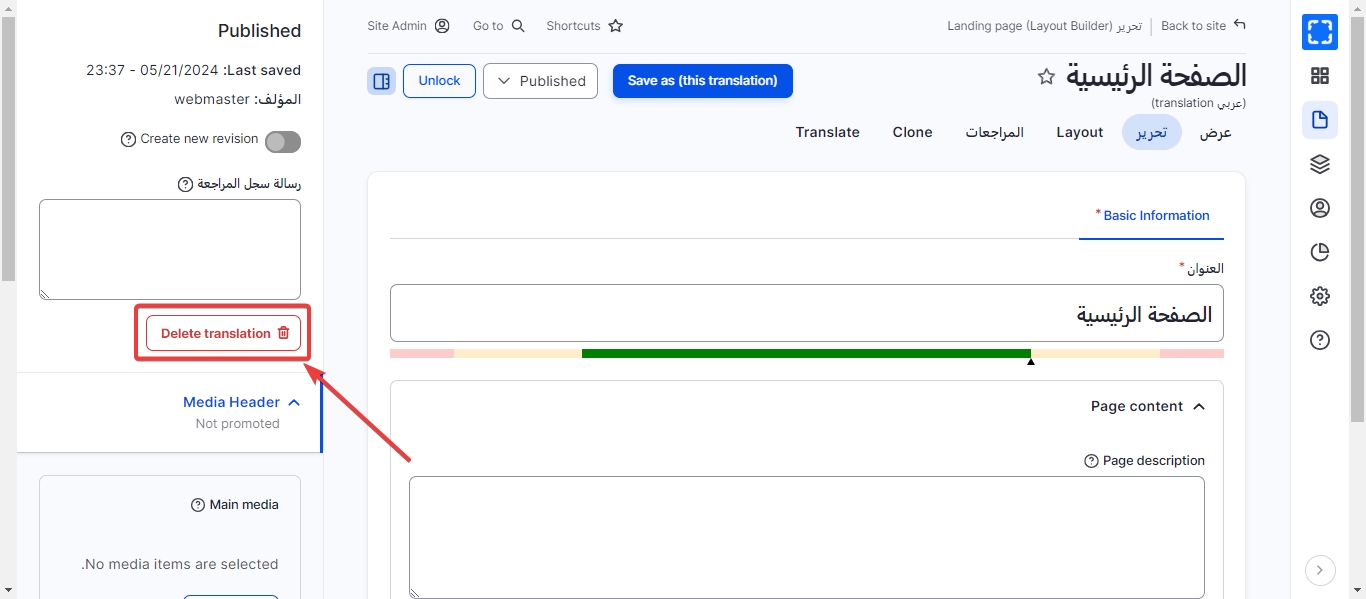
Task: Click Save as (this translation) button
Action: pos(702,81)
